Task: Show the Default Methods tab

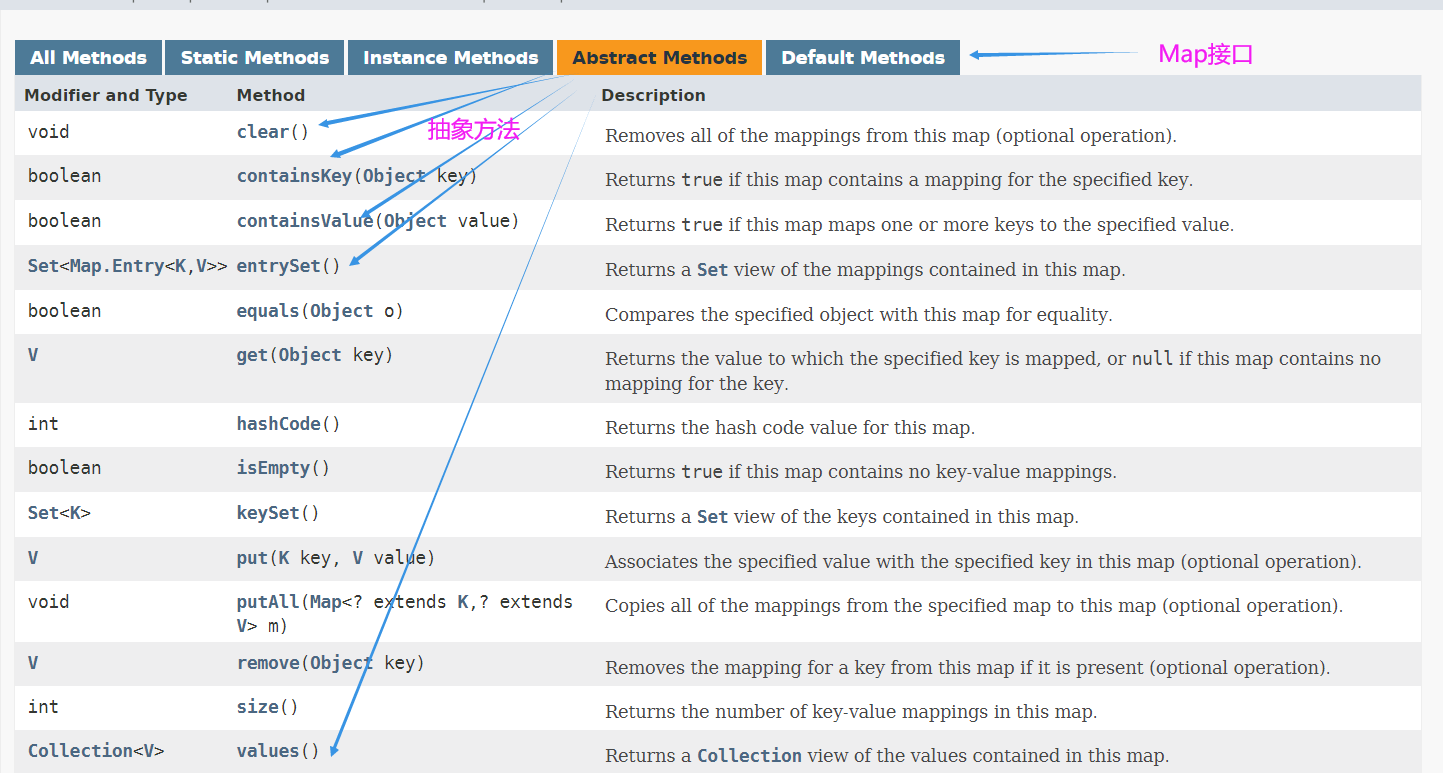Action: click(x=863, y=57)
